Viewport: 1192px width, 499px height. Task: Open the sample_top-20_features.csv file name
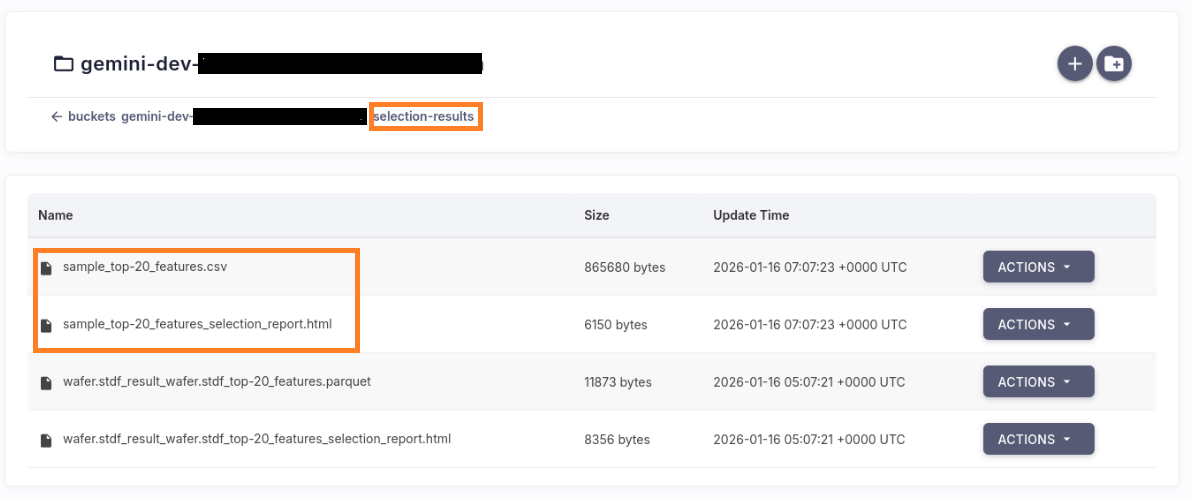click(145, 267)
